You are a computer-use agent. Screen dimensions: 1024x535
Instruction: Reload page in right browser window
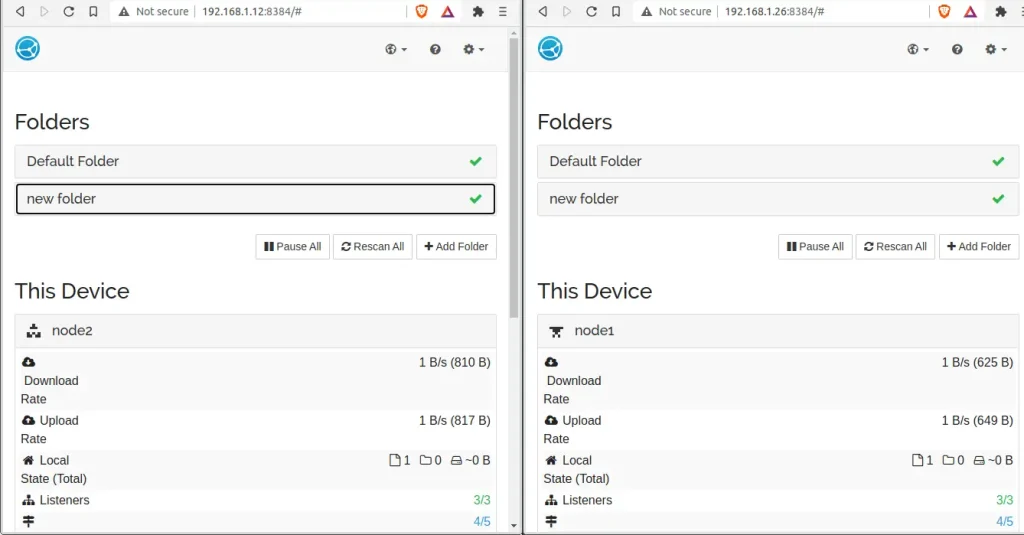(591, 11)
